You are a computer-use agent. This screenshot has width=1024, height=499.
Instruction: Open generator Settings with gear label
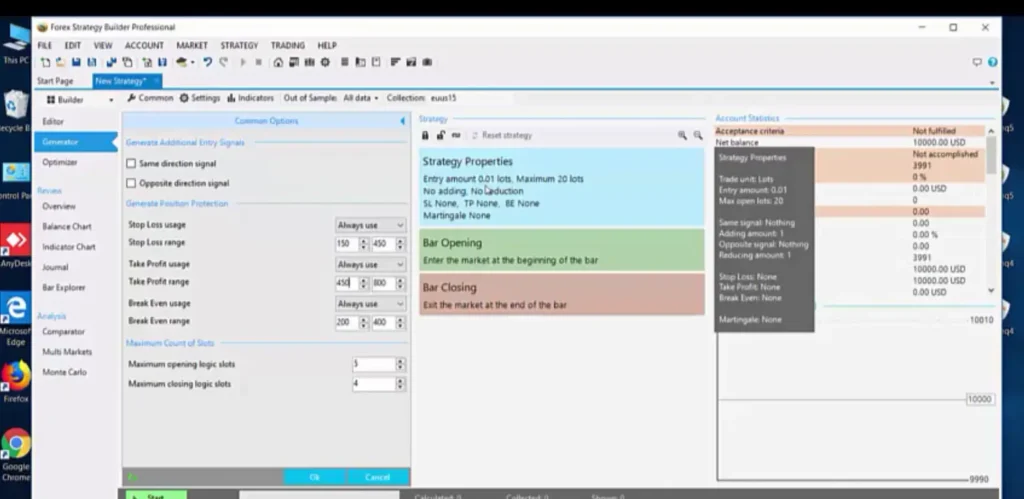200,98
